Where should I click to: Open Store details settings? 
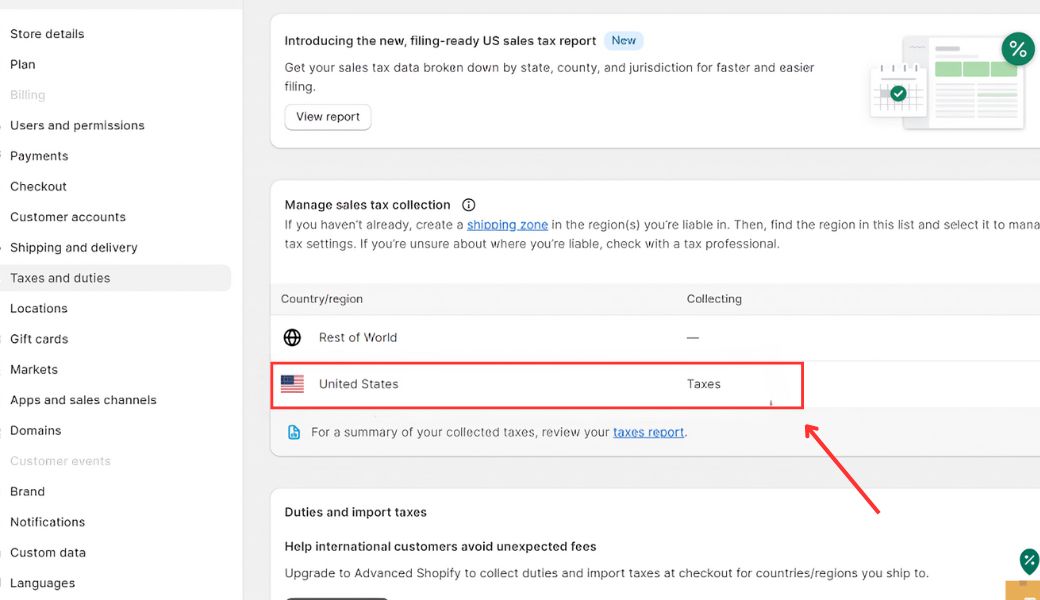(47, 34)
